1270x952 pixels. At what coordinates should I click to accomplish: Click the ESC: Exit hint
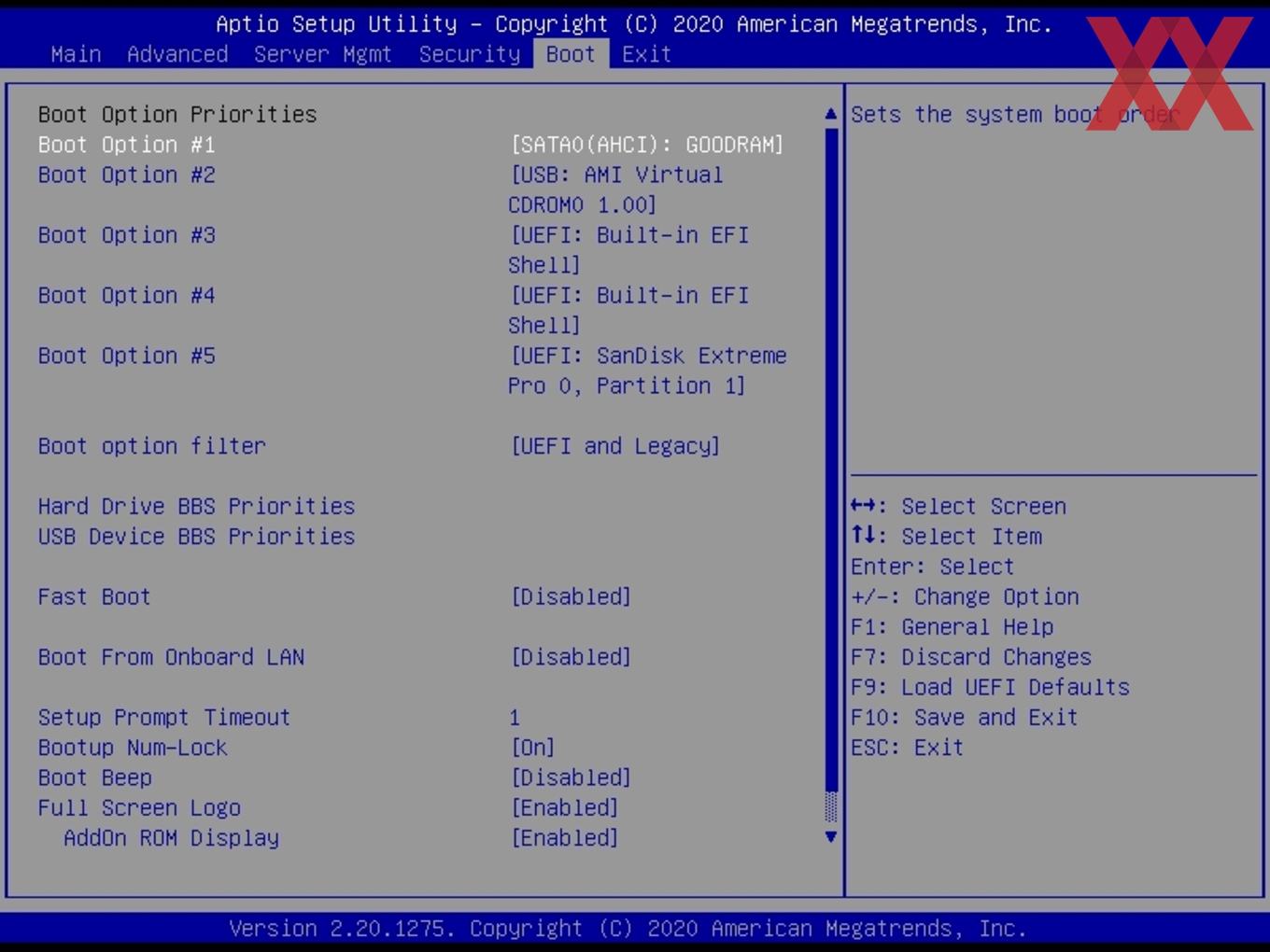[x=908, y=748]
